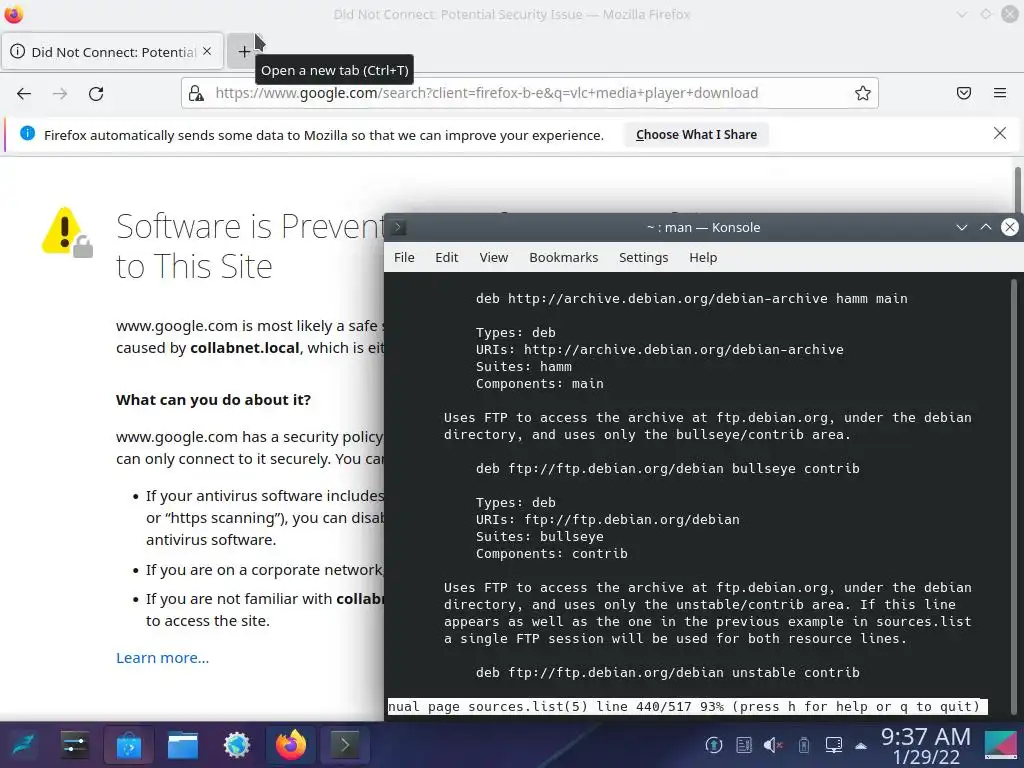This screenshot has height=768, width=1024.
Task: Open the Firefox hamburger menu
Action: 1000,93
